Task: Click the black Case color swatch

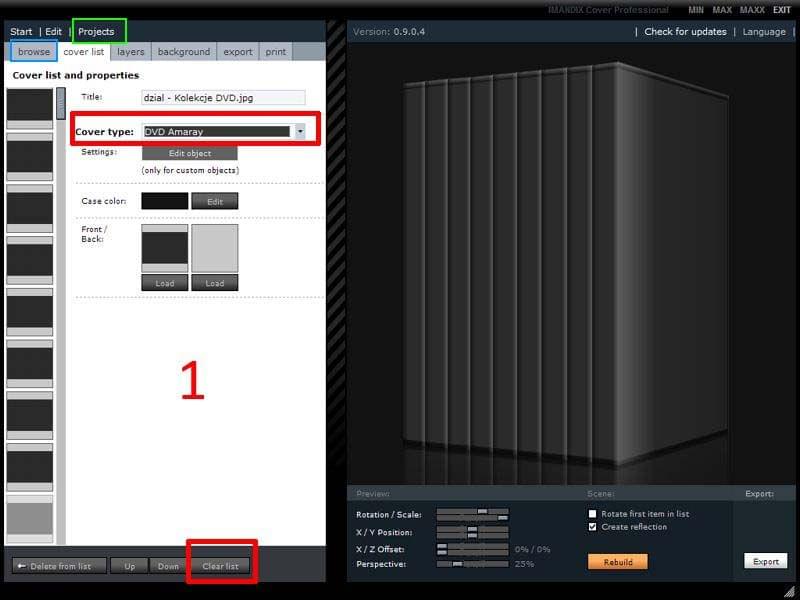Action: [164, 201]
